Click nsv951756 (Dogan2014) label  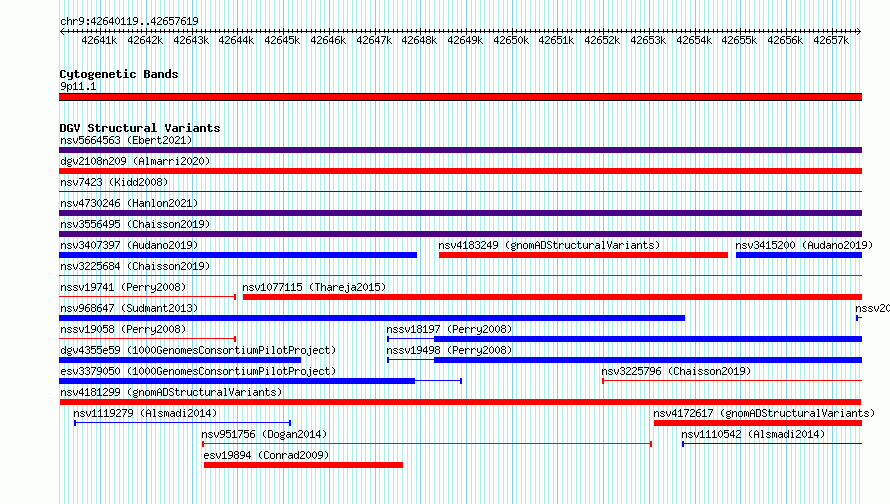pos(264,434)
